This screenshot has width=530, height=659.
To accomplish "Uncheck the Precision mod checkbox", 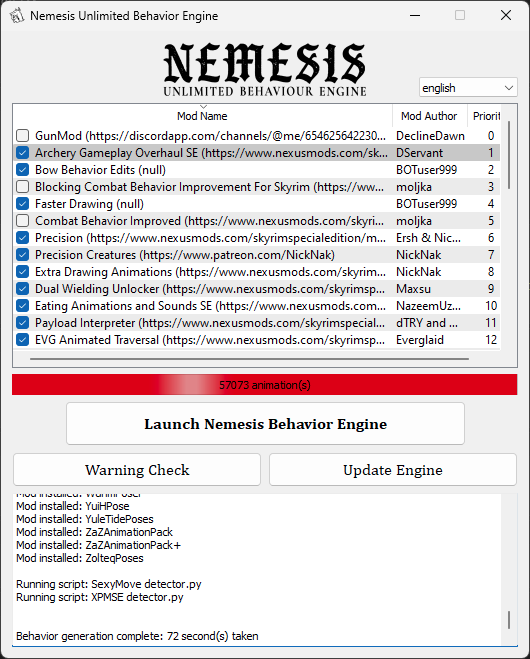I will [x=22, y=238].
